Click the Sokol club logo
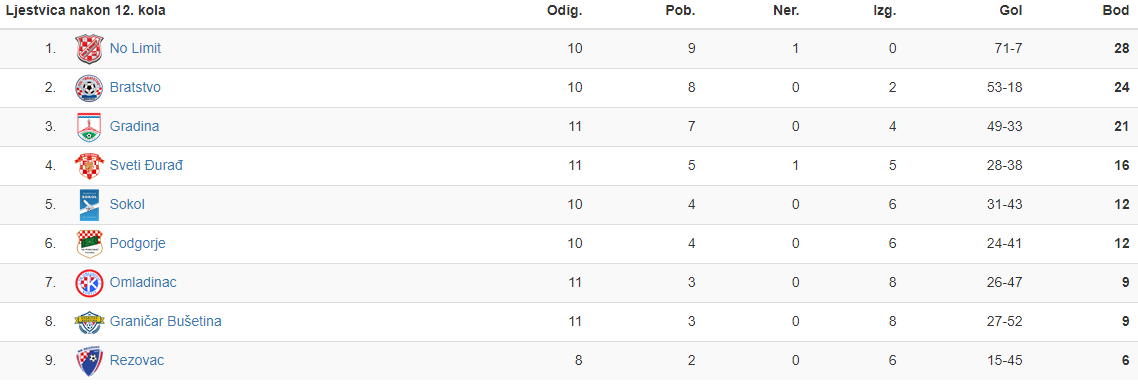 pos(89,205)
